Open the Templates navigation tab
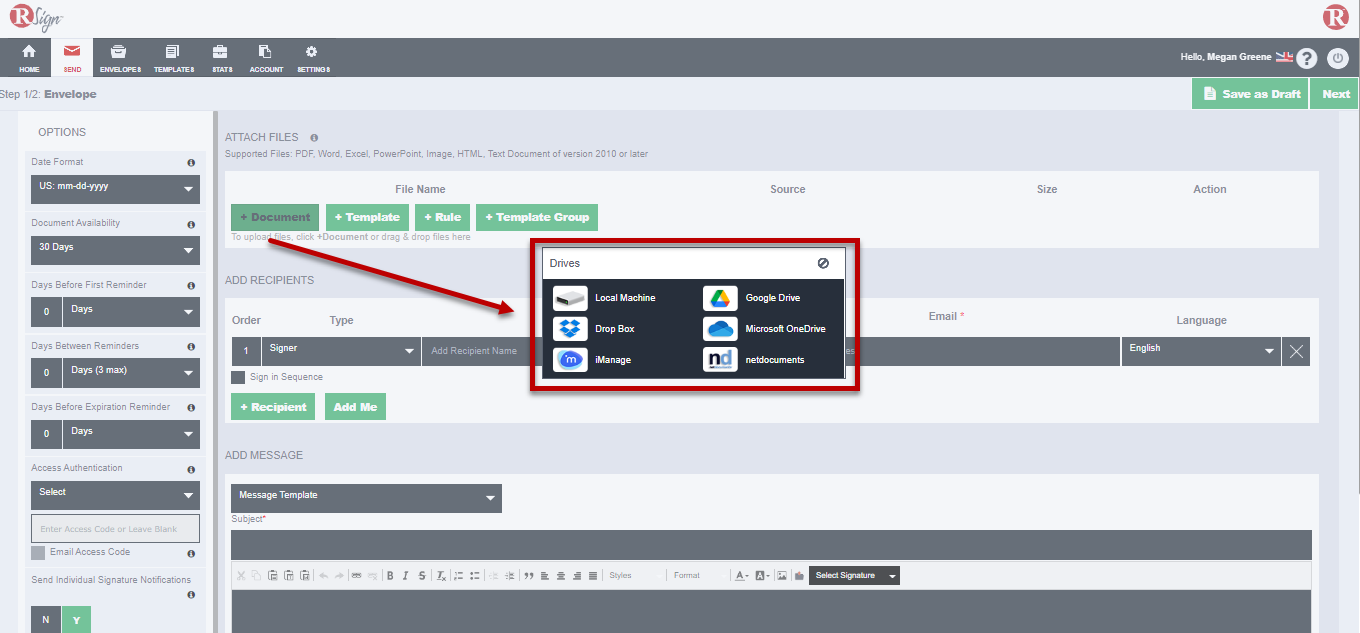This screenshot has height=633, width=1360. pos(173,57)
